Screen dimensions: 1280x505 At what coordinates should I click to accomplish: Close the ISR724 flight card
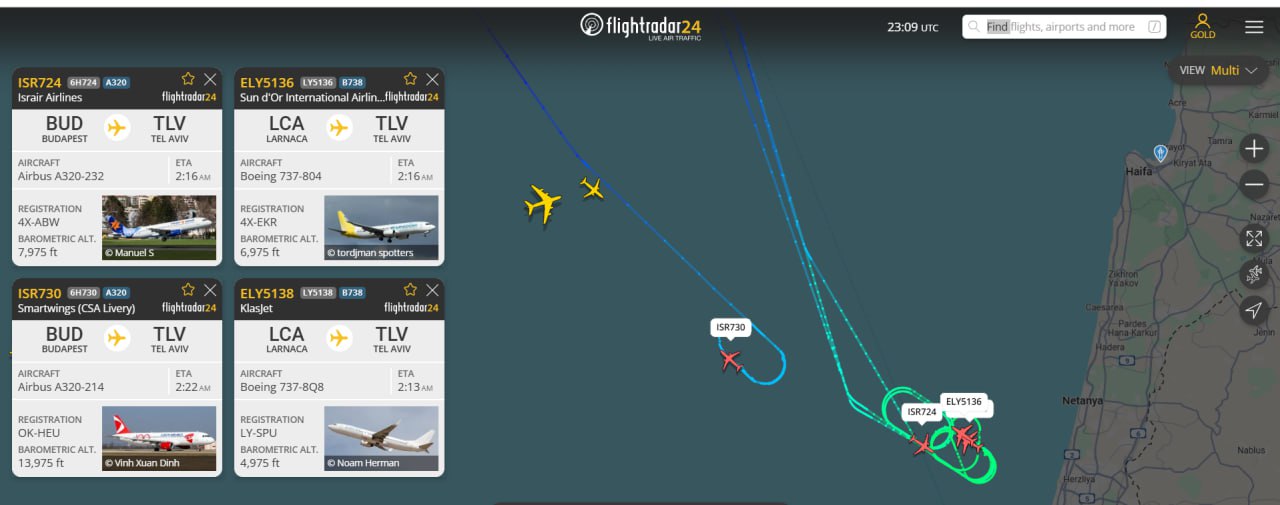[x=210, y=78]
